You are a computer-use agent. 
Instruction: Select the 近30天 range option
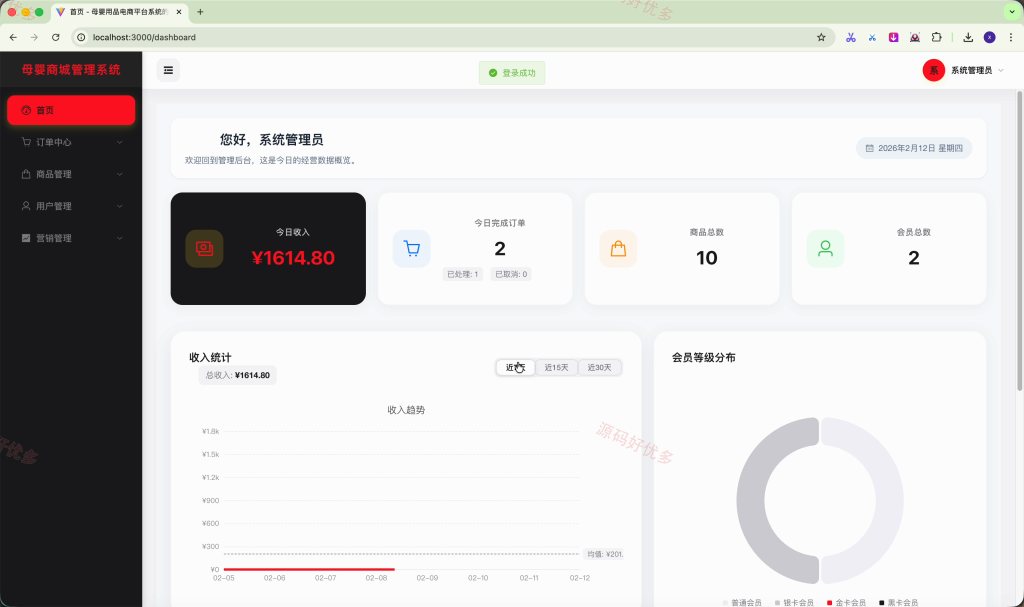pyautogui.click(x=599, y=368)
